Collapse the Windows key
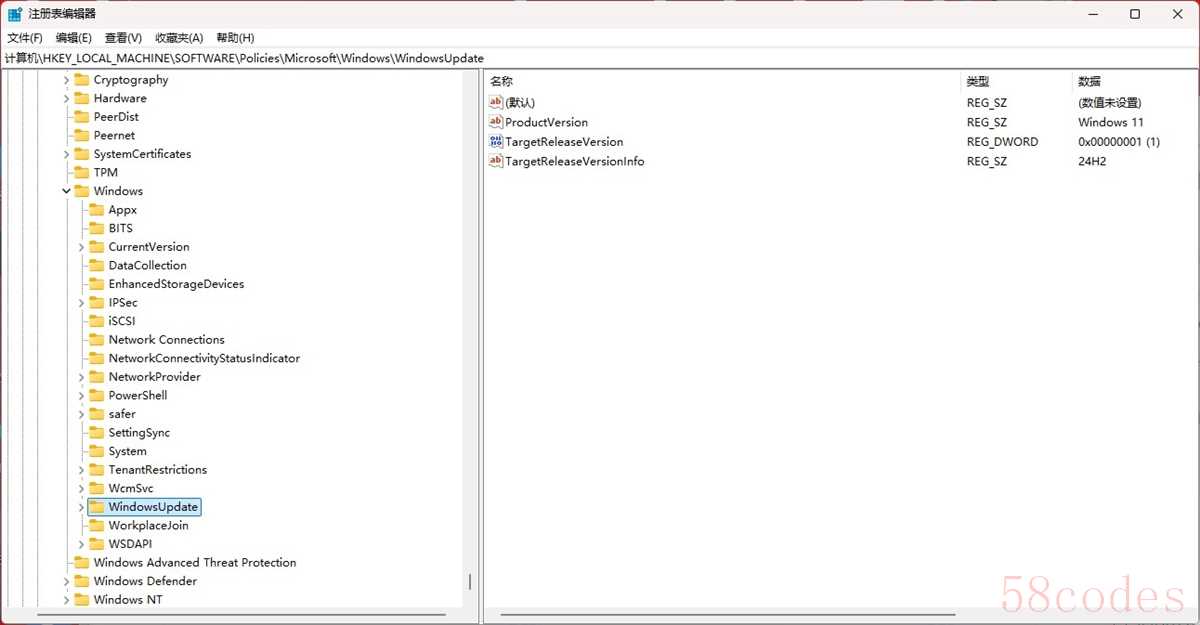The image size is (1200, 625). (x=67, y=191)
